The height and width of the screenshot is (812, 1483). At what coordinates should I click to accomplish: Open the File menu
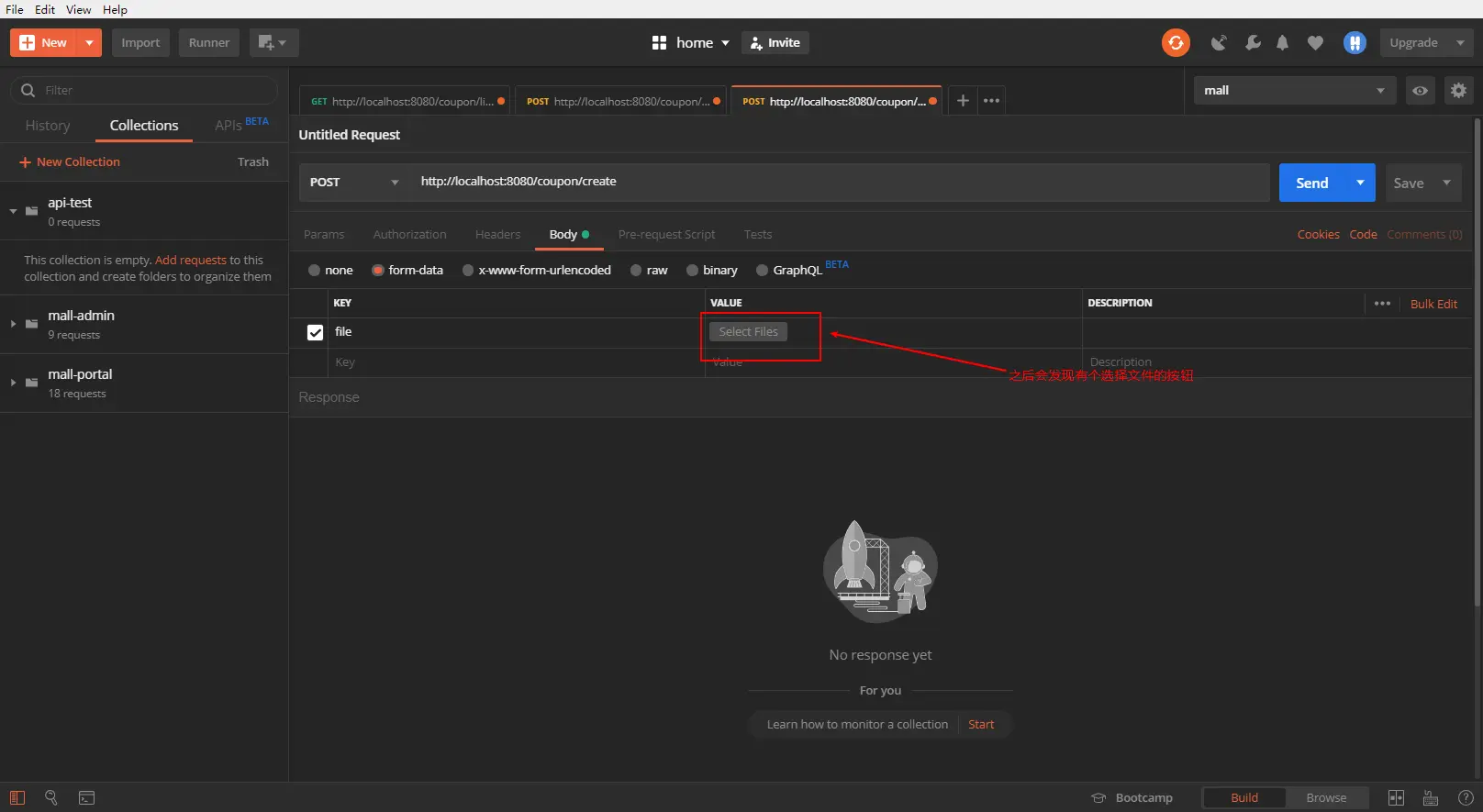click(15, 9)
